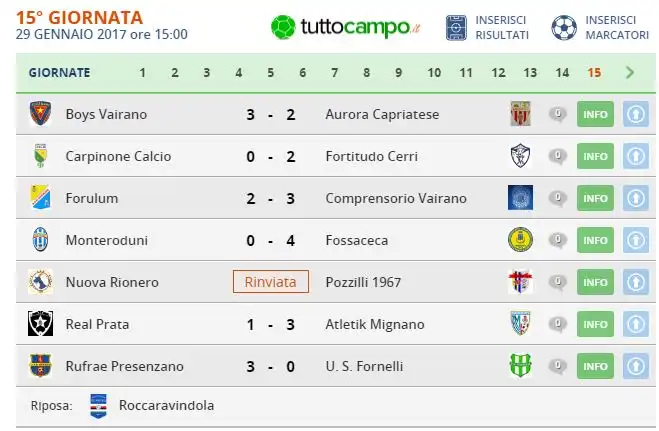
Task: Click the Real Prata black star crest
Action: click(x=40, y=323)
